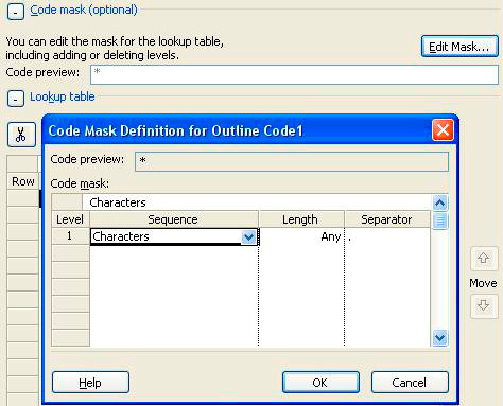Click the Characters entry bar above grid

[257, 202]
